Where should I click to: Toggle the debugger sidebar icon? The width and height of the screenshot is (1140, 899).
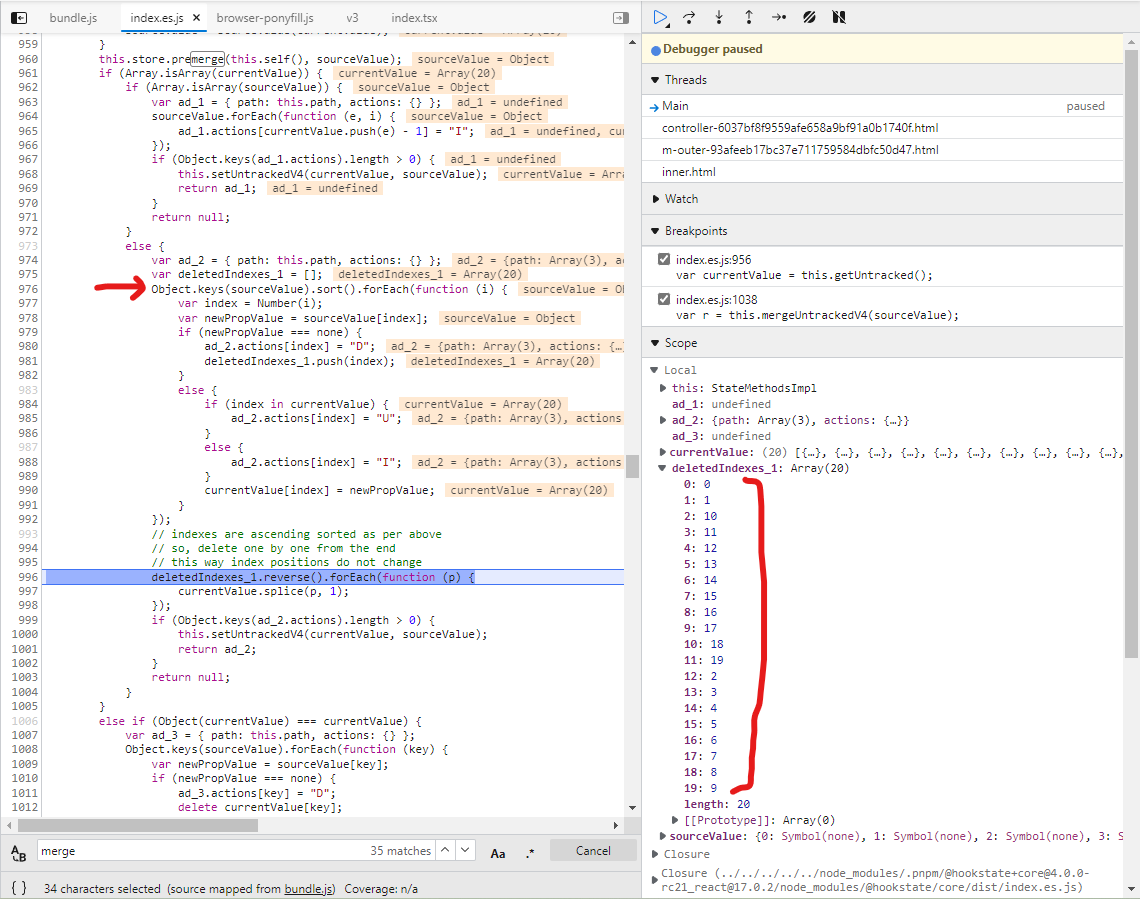tap(621, 17)
